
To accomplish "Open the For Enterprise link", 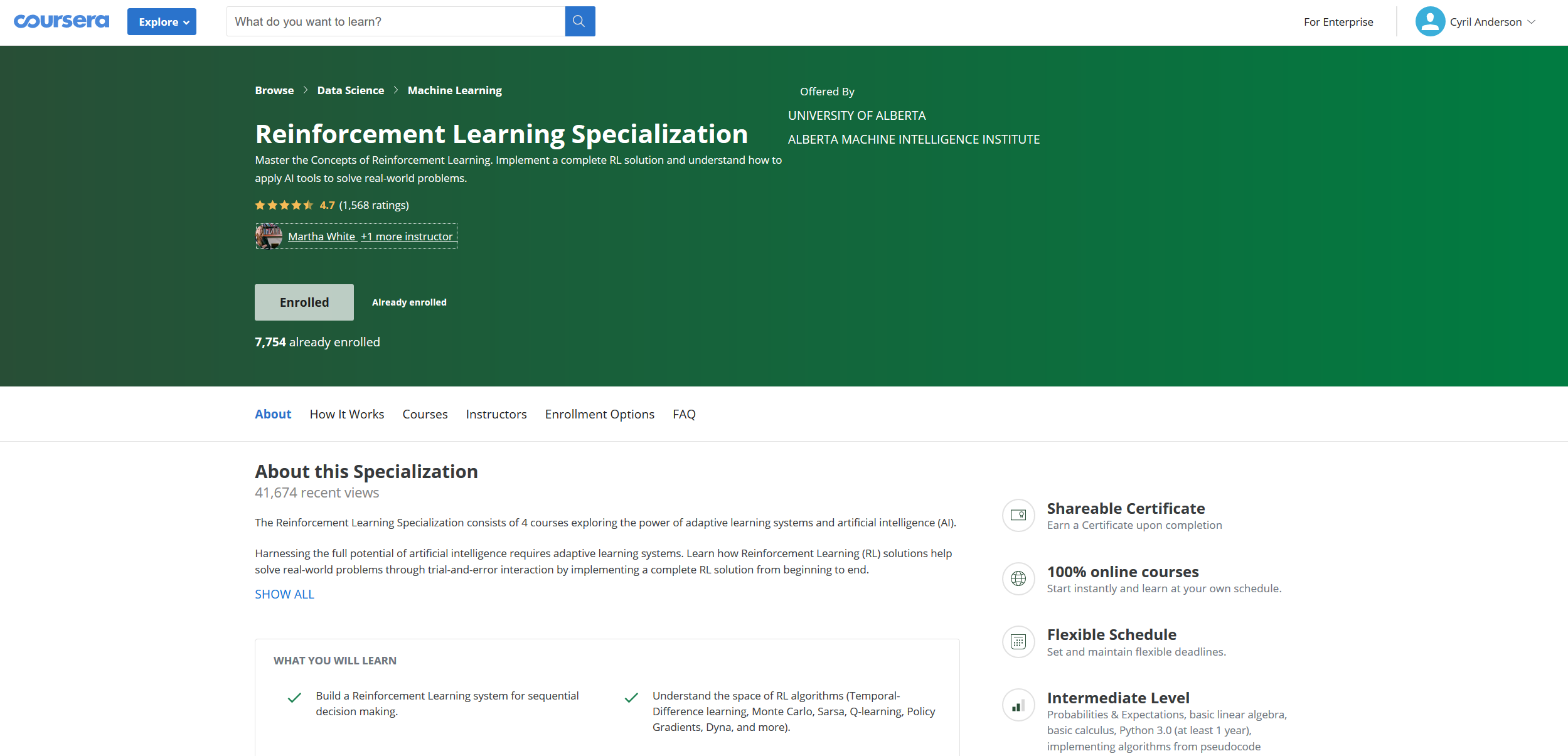I will pos(1338,22).
